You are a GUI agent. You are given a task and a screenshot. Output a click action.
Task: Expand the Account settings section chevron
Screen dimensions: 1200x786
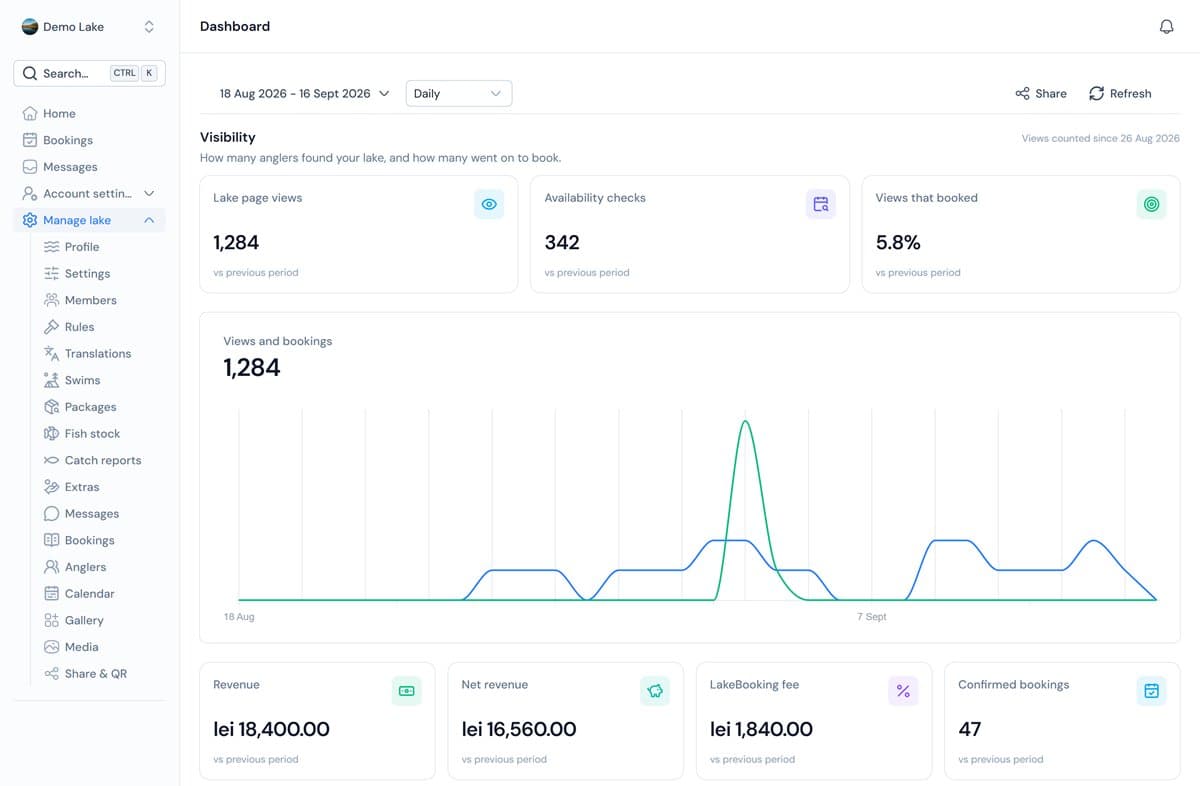tap(149, 194)
